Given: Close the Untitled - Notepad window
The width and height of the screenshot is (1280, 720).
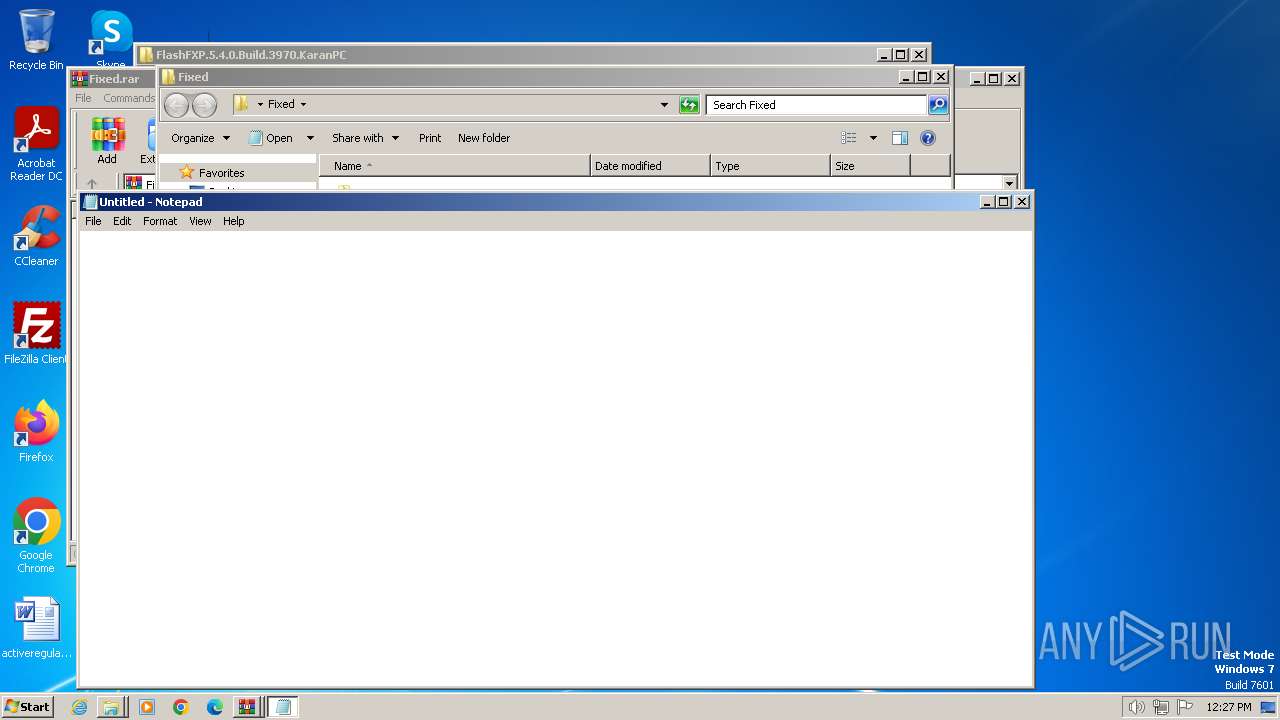Looking at the screenshot, I should 1022,202.
